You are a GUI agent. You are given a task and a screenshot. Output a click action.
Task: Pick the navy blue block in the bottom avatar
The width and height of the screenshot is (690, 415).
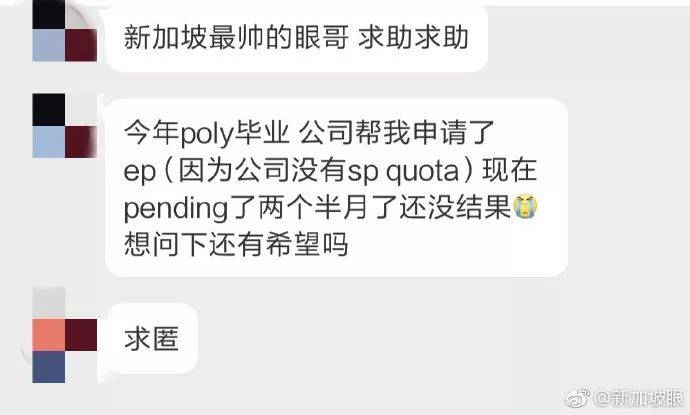tap(48, 367)
